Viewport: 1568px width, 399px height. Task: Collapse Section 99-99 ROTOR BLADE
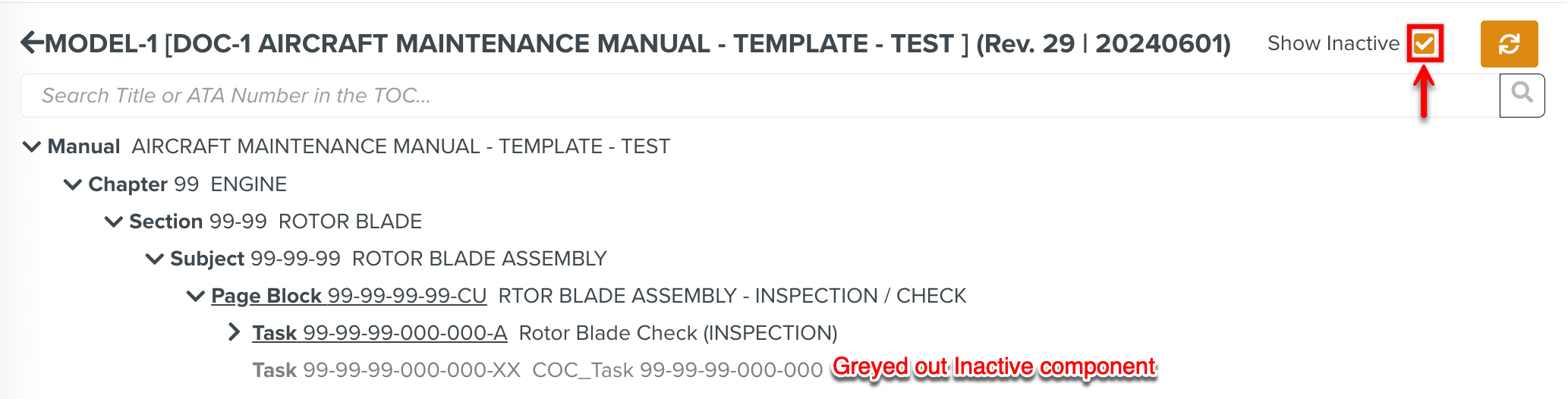[114, 221]
